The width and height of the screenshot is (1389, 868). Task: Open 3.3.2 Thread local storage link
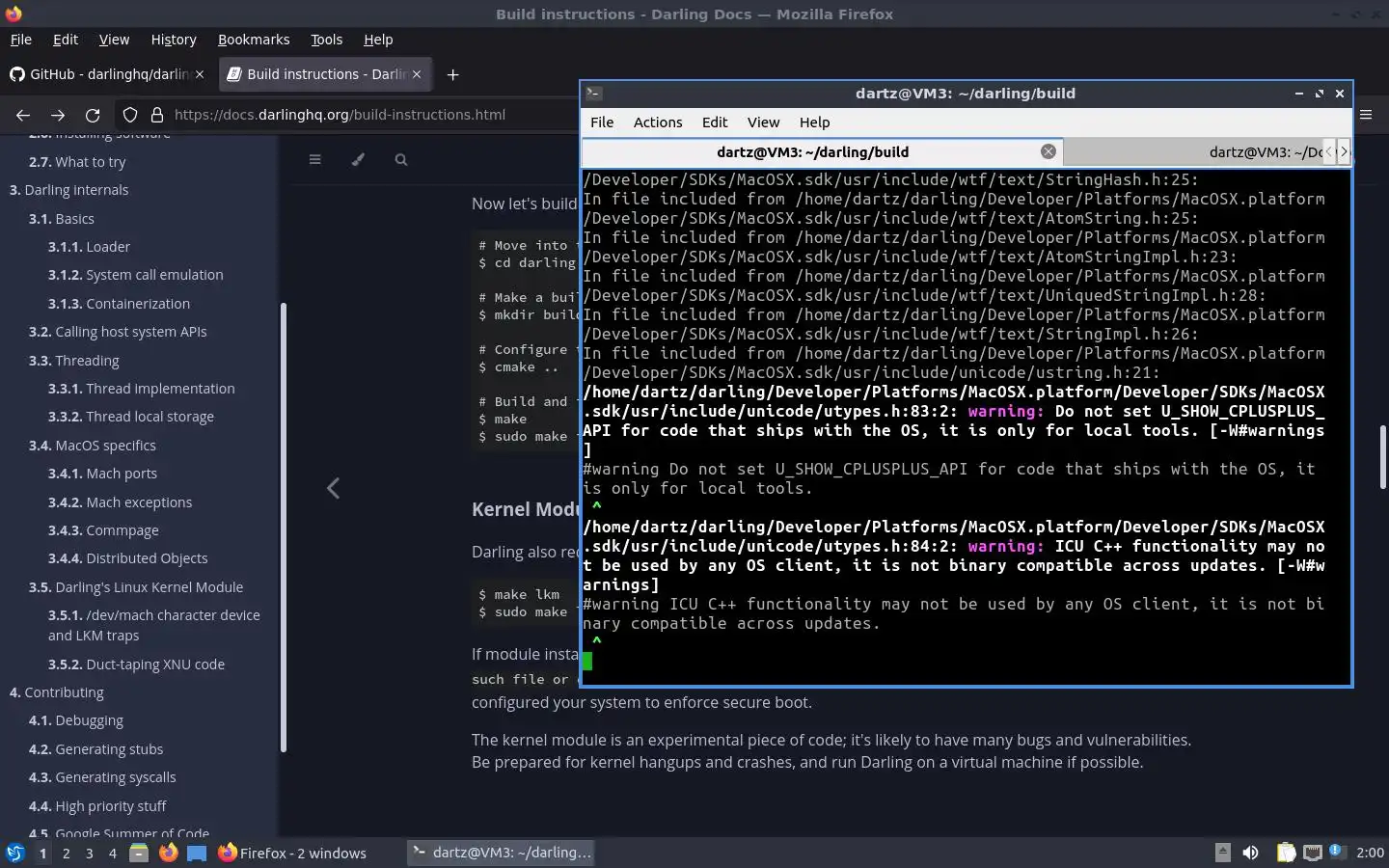click(x=130, y=417)
